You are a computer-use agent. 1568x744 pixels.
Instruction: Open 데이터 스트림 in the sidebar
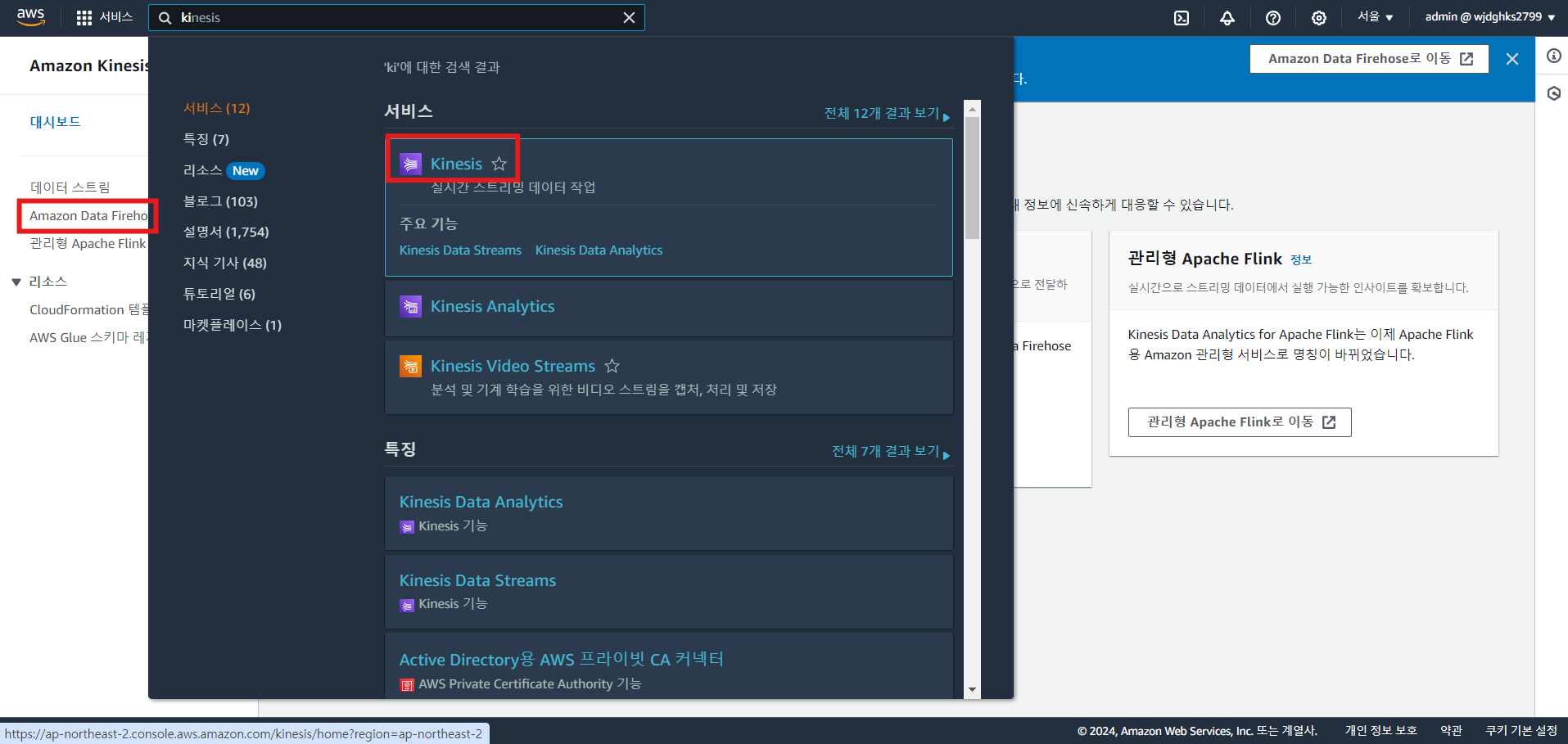tap(70, 187)
